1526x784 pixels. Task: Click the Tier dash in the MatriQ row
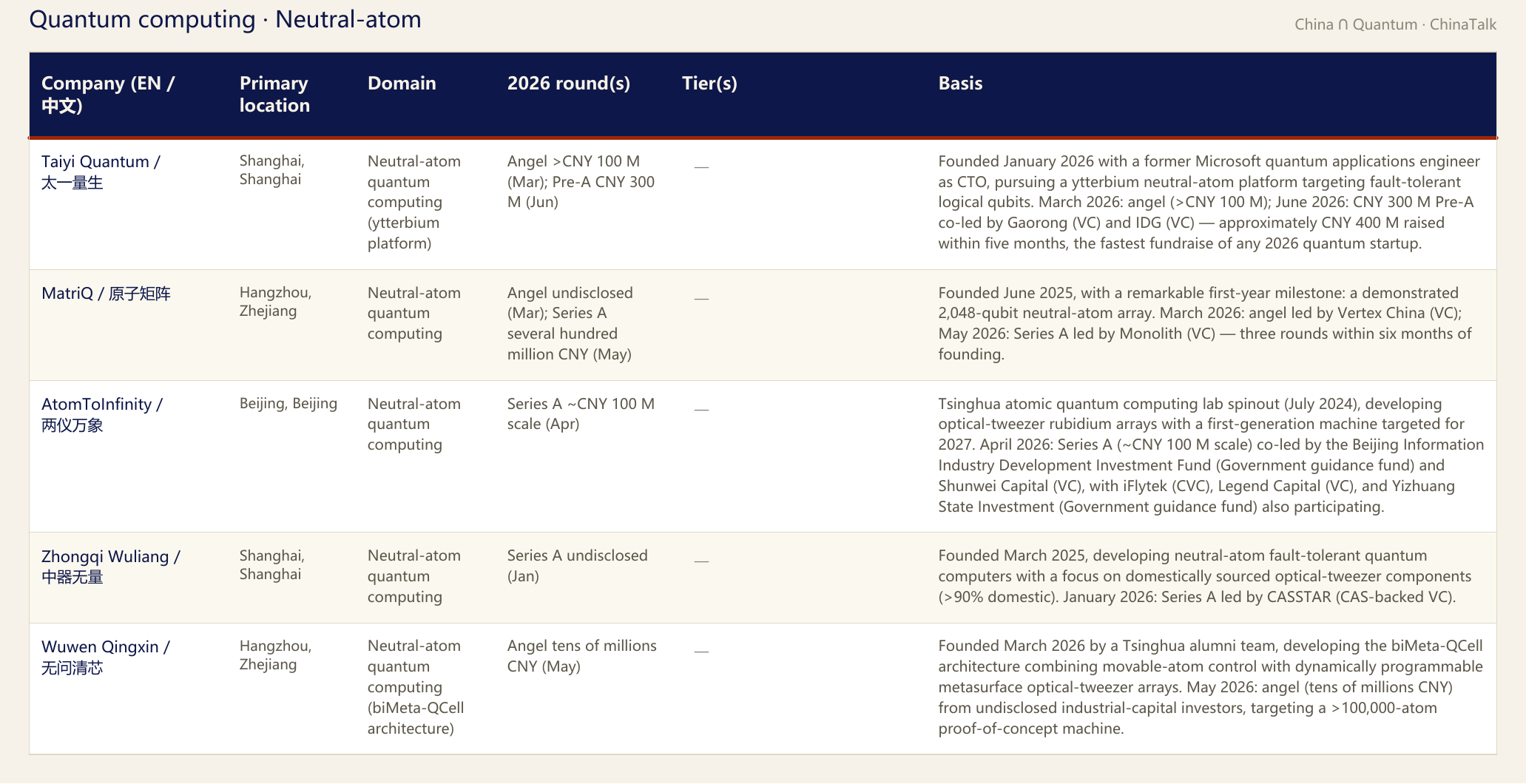pyautogui.click(x=701, y=298)
